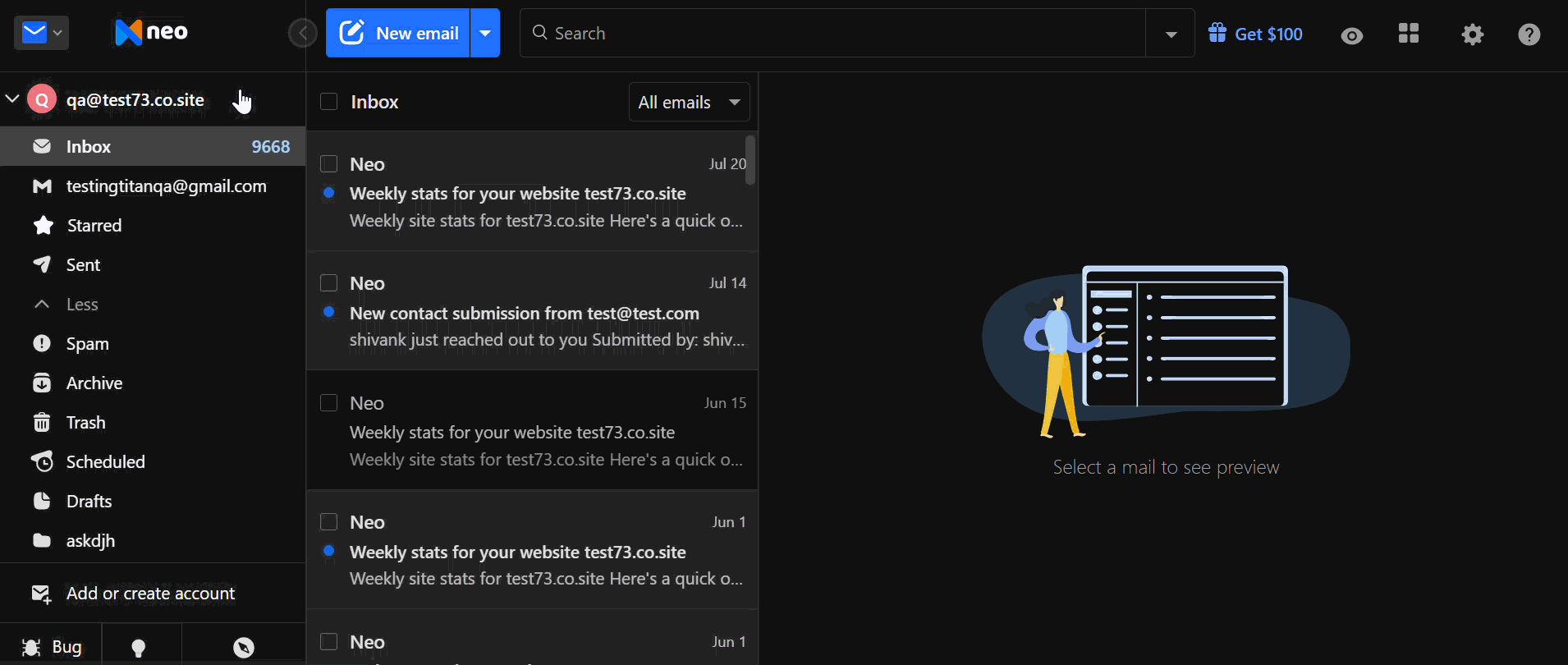Open the help question mark icon

1529,34
